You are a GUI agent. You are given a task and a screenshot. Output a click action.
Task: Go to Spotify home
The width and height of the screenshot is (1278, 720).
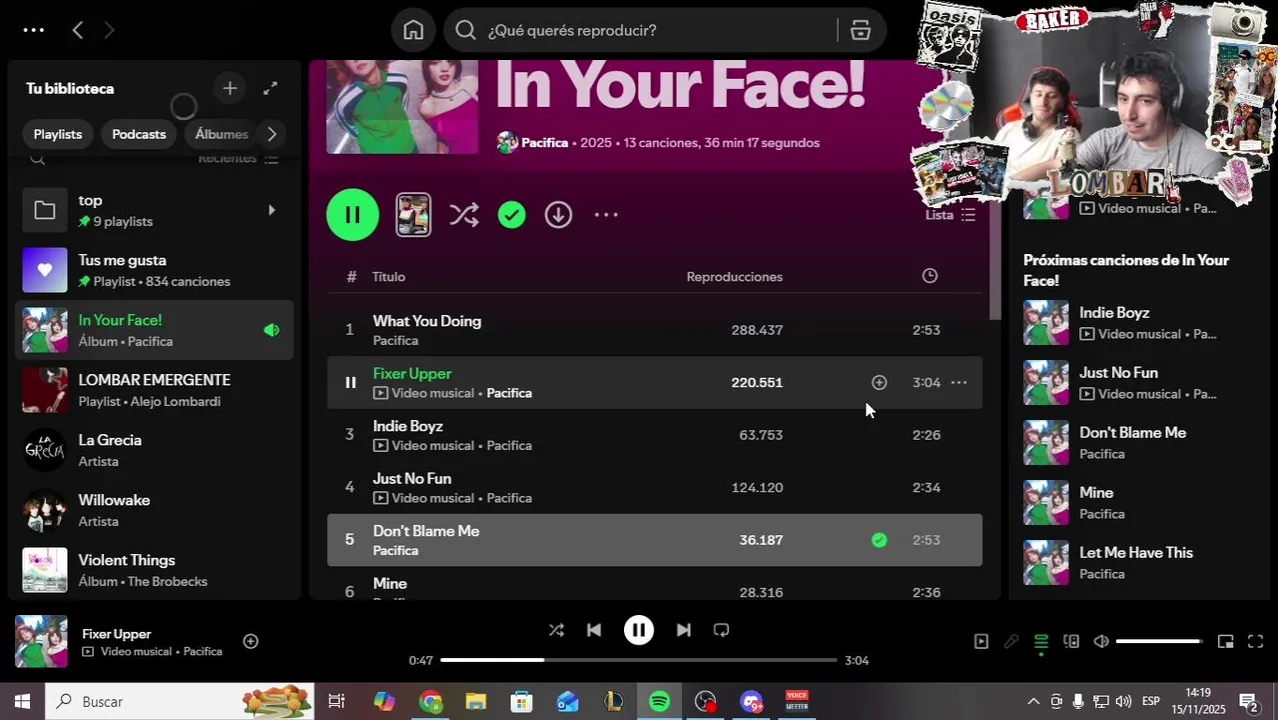[x=413, y=30]
